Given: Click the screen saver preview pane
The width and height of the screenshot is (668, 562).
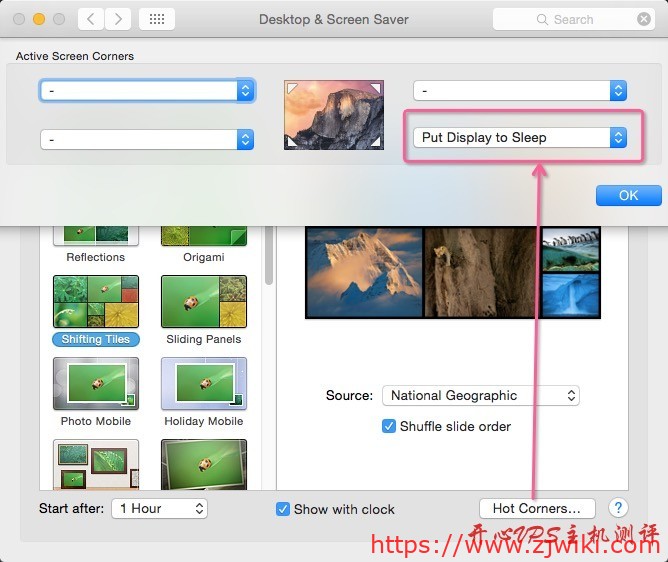Looking at the screenshot, I should pos(453,273).
